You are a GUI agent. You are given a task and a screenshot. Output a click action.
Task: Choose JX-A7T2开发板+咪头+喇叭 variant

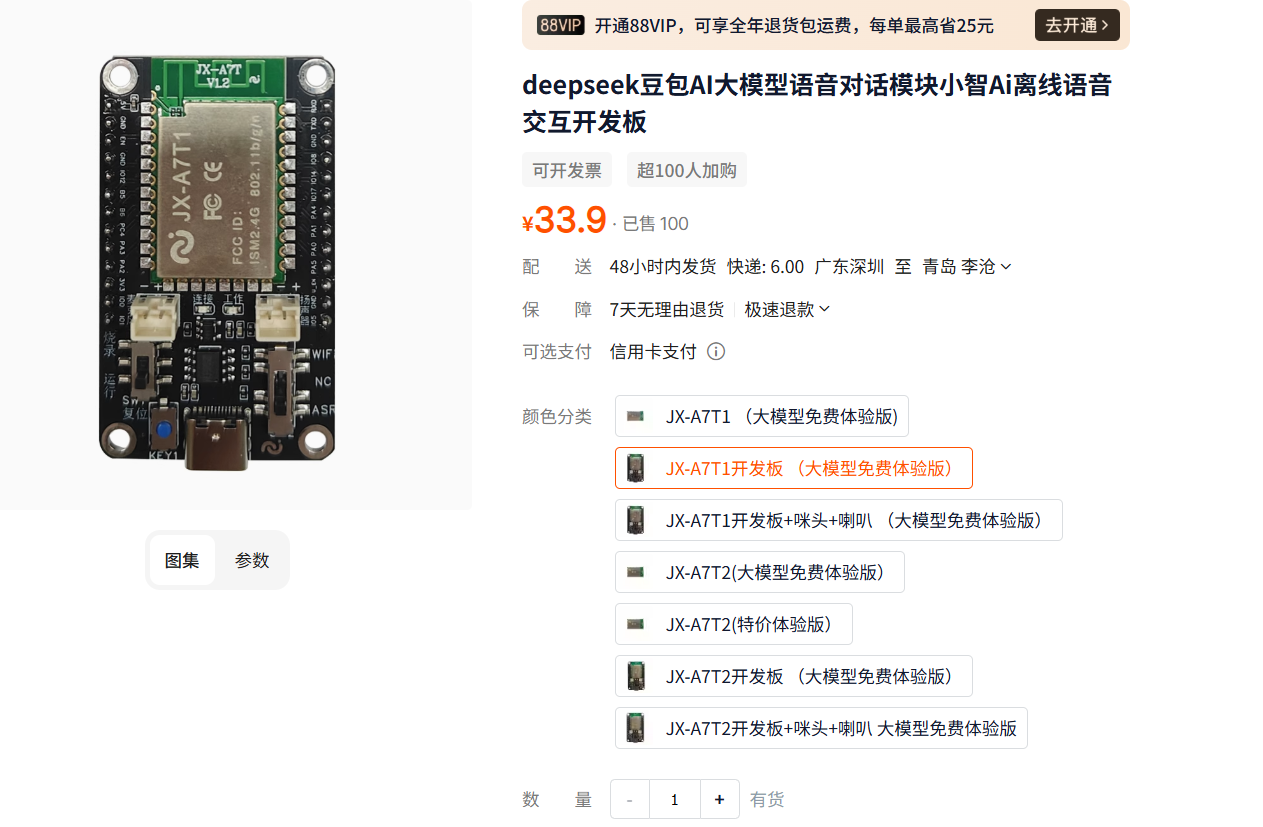[820, 727]
